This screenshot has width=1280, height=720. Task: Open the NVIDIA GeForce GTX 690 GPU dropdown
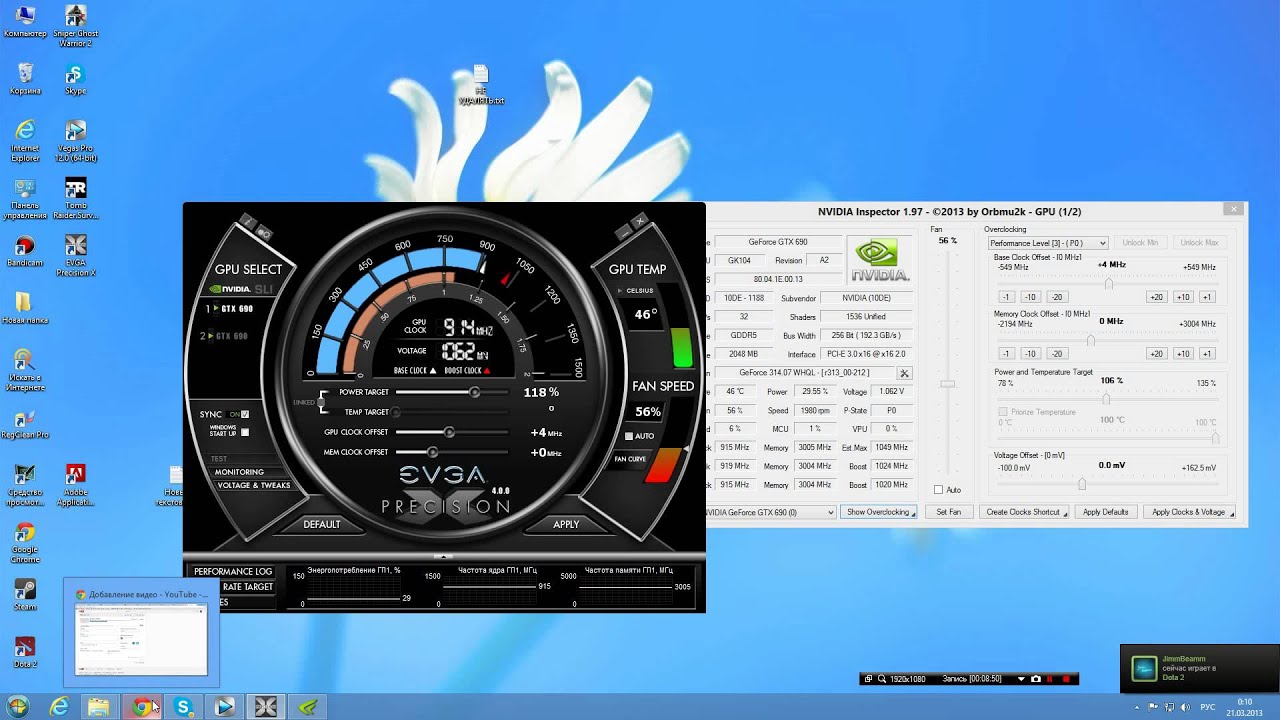coord(771,512)
